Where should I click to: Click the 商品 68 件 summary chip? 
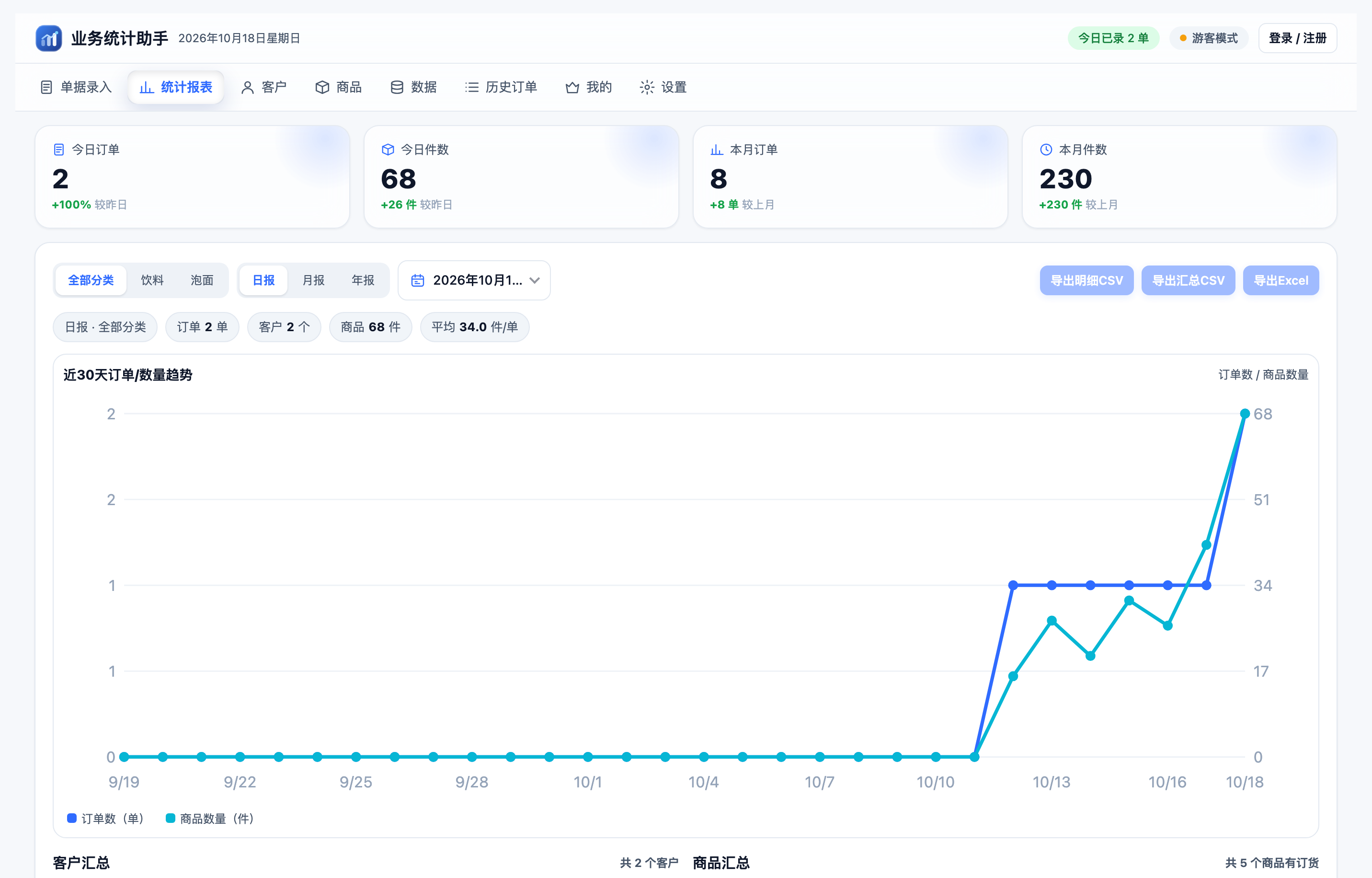(370, 327)
